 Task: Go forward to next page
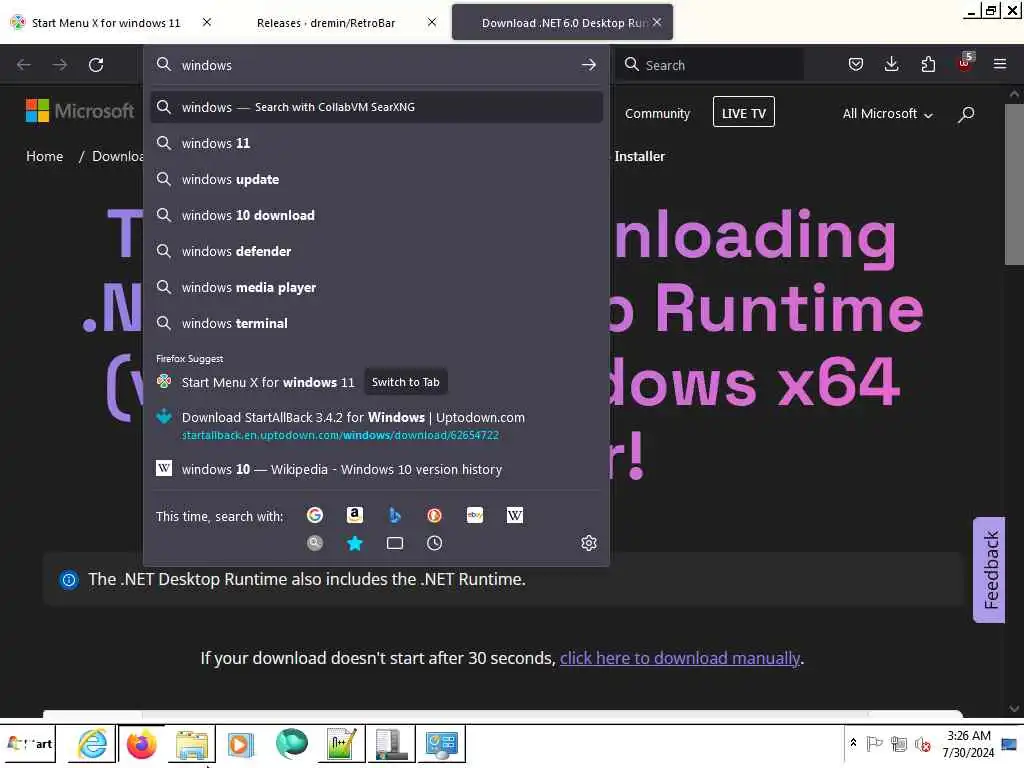point(59,65)
